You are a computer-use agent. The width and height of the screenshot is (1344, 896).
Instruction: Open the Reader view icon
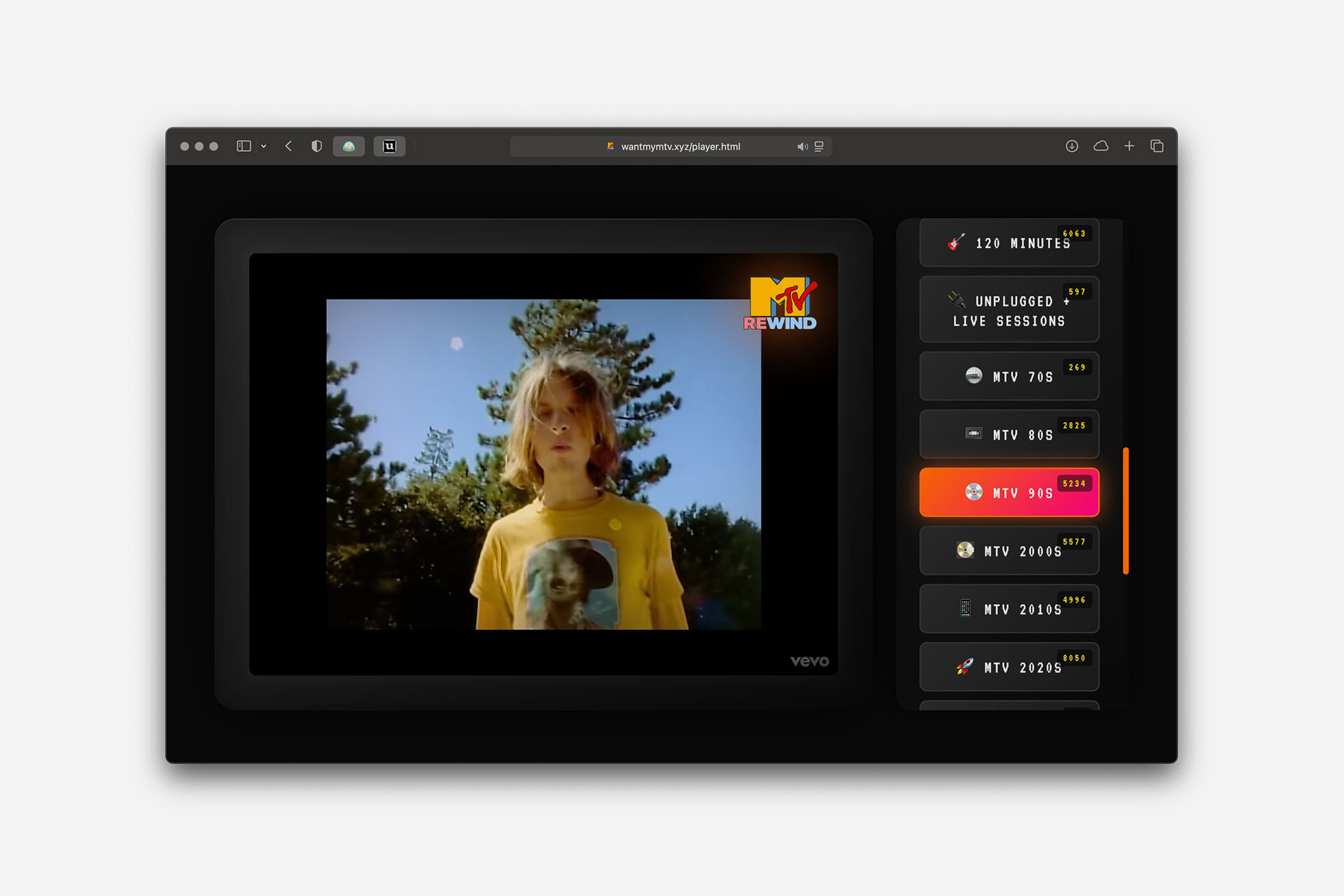click(819, 146)
